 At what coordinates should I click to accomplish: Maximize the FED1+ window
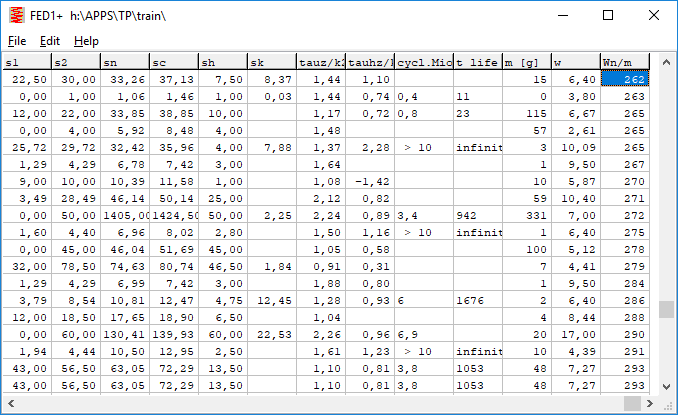point(608,16)
